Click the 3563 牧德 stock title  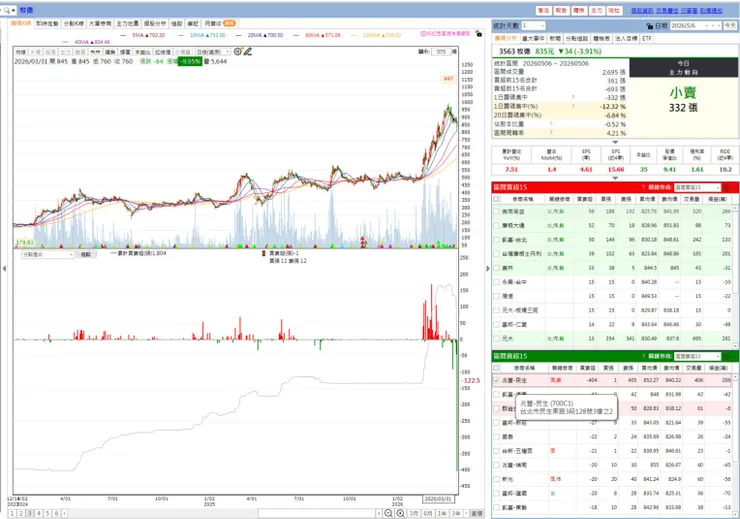515,51
